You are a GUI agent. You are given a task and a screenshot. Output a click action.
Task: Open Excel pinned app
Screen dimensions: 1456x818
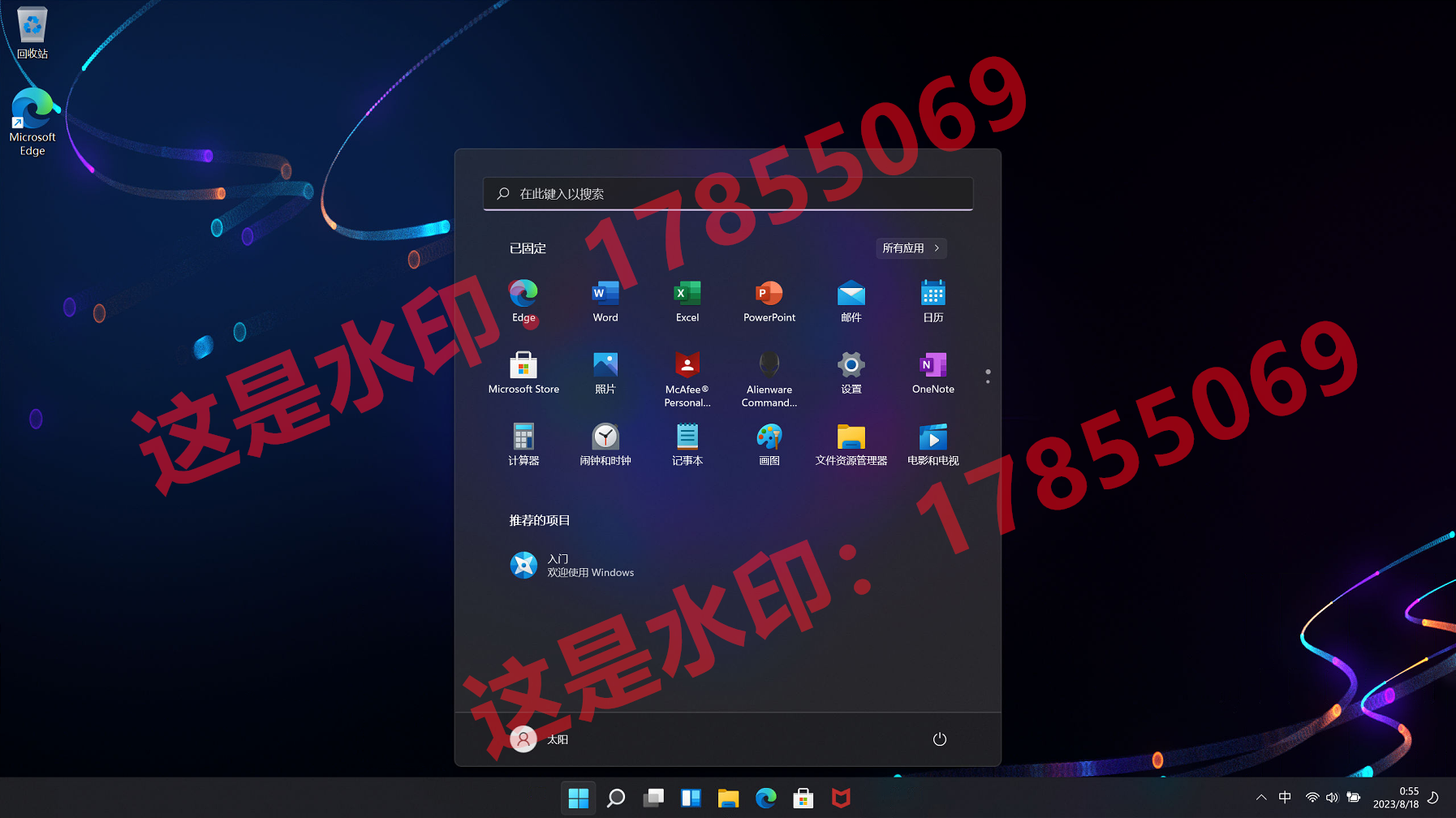(x=687, y=301)
